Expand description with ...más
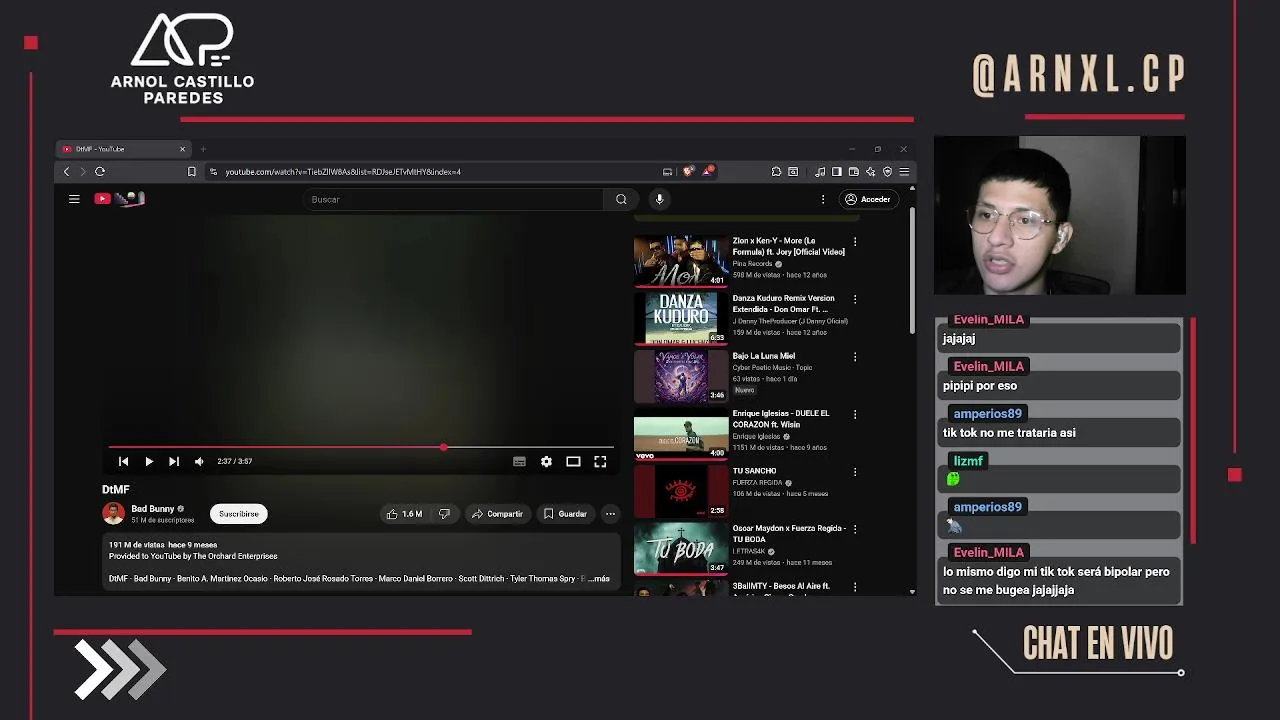 coord(598,579)
